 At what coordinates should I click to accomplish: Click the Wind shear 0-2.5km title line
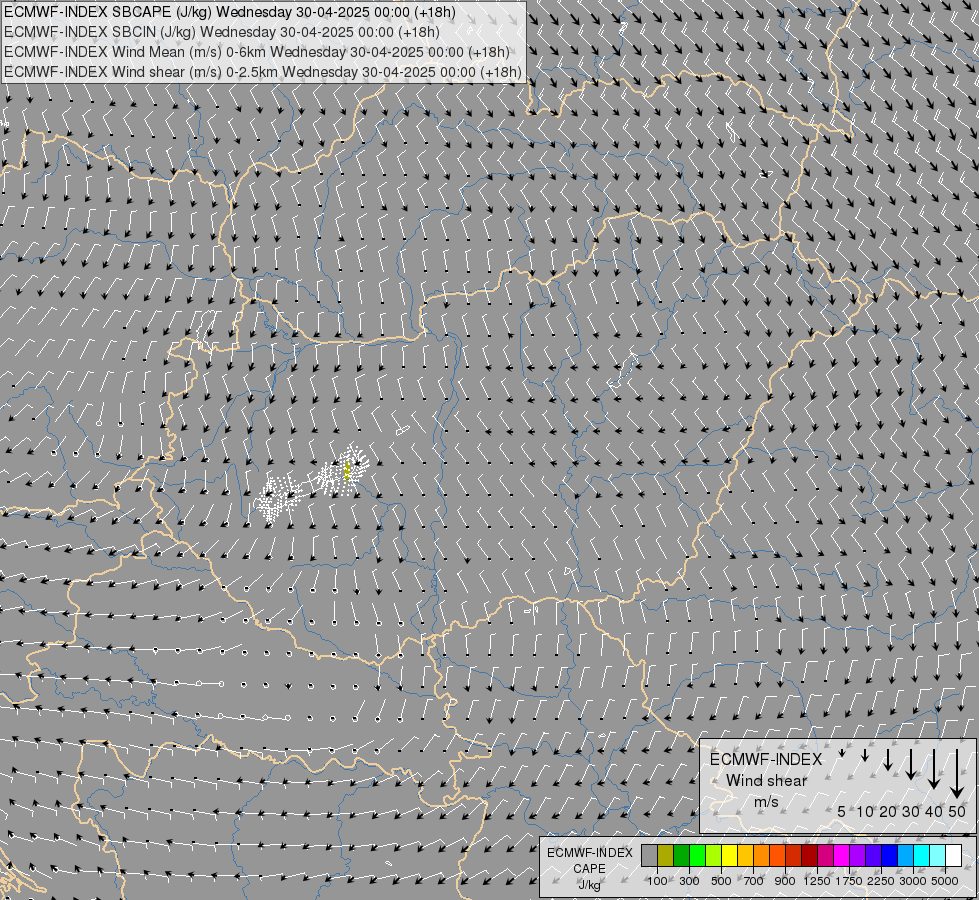click(263, 72)
